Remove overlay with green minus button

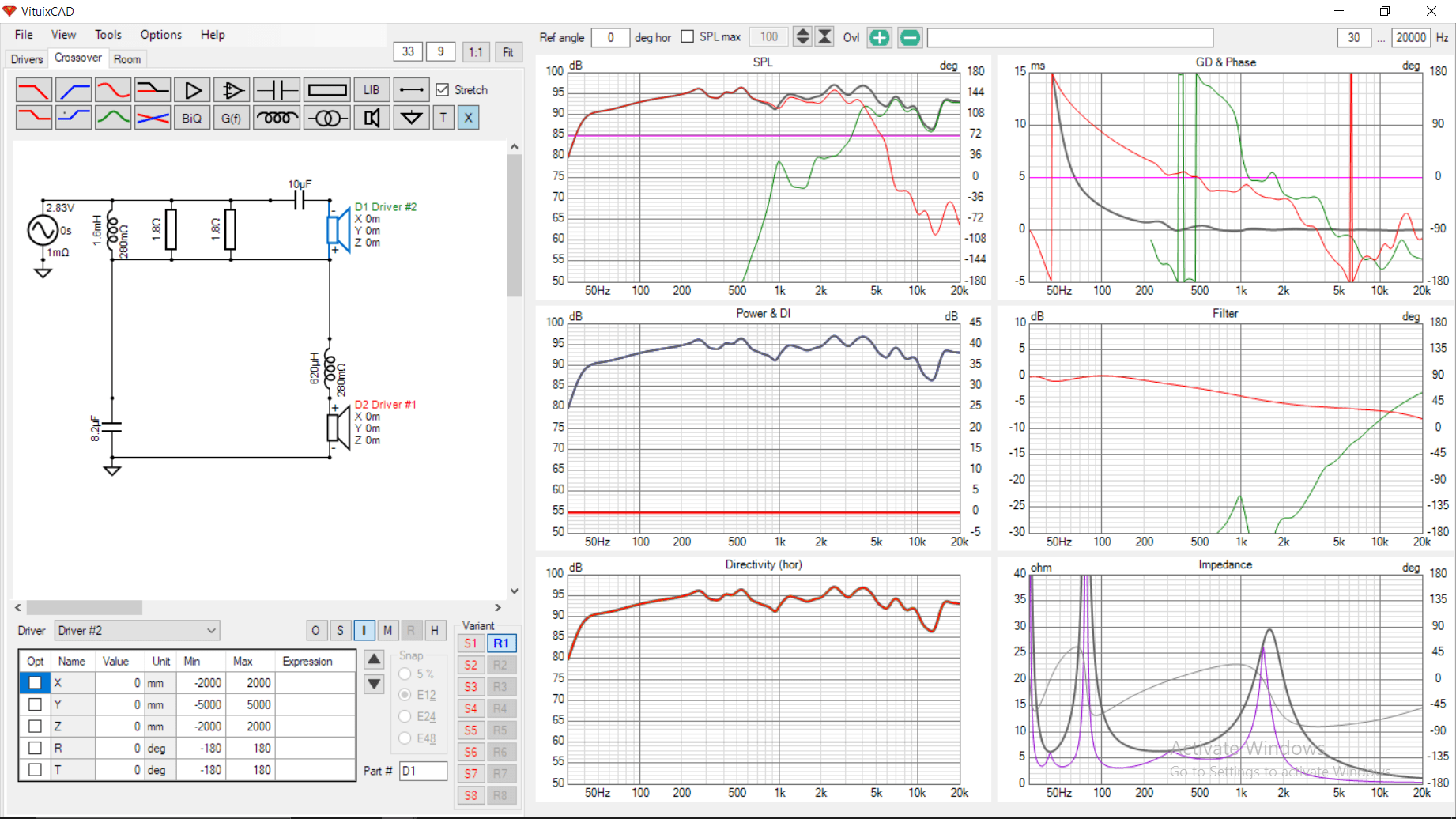(x=910, y=37)
